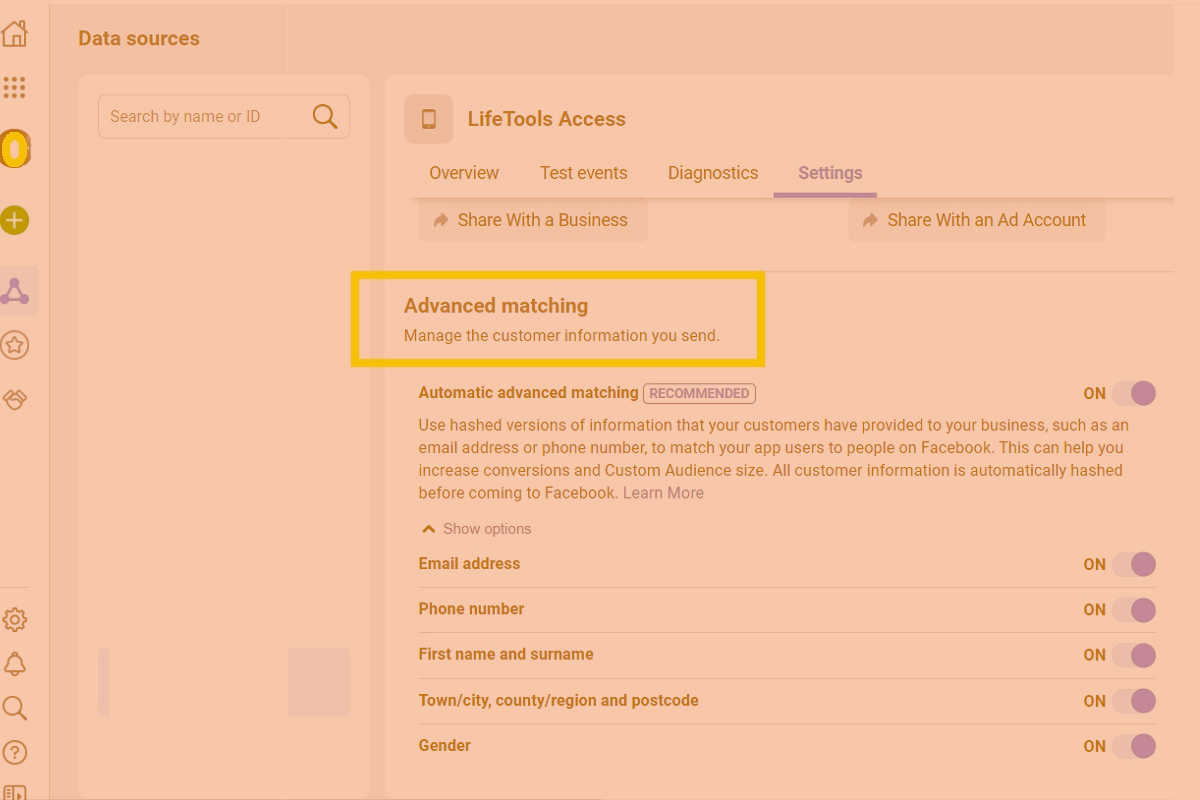This screenshot has width=1200, height=800.
Task: Click Share With an Ad Account button
Action: pos(977,220)
